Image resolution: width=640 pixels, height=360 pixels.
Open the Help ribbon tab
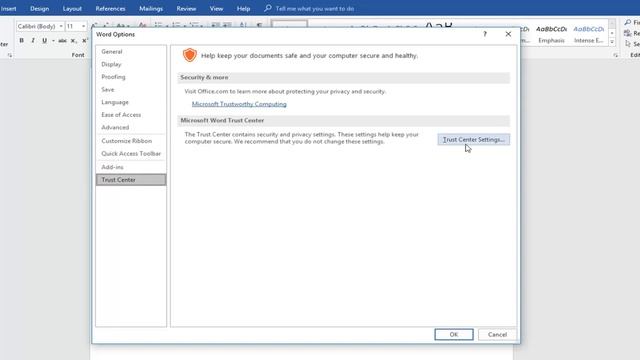pyautogui.click(x=243, y=9)
